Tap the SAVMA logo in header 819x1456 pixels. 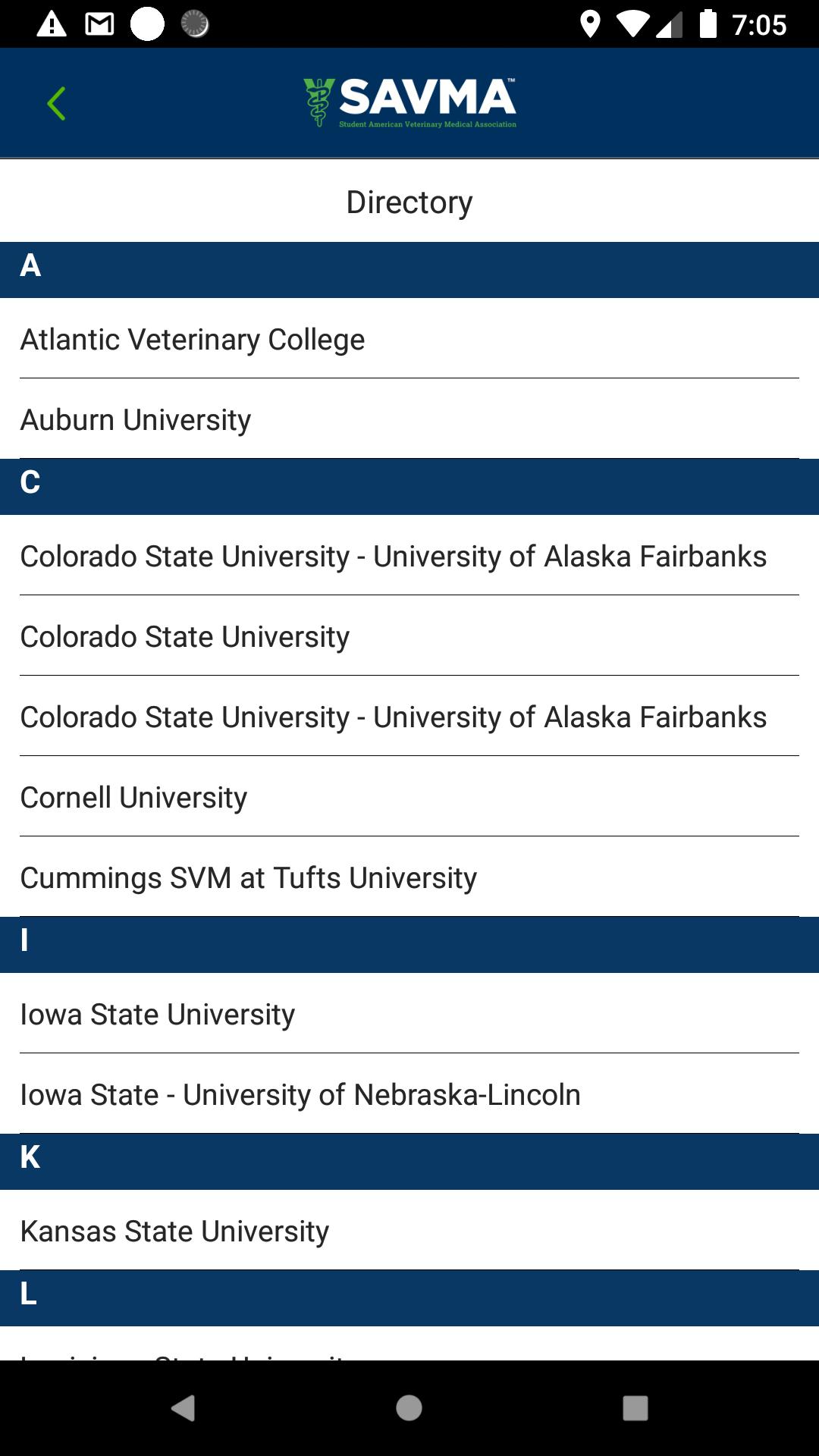(409, 102)
